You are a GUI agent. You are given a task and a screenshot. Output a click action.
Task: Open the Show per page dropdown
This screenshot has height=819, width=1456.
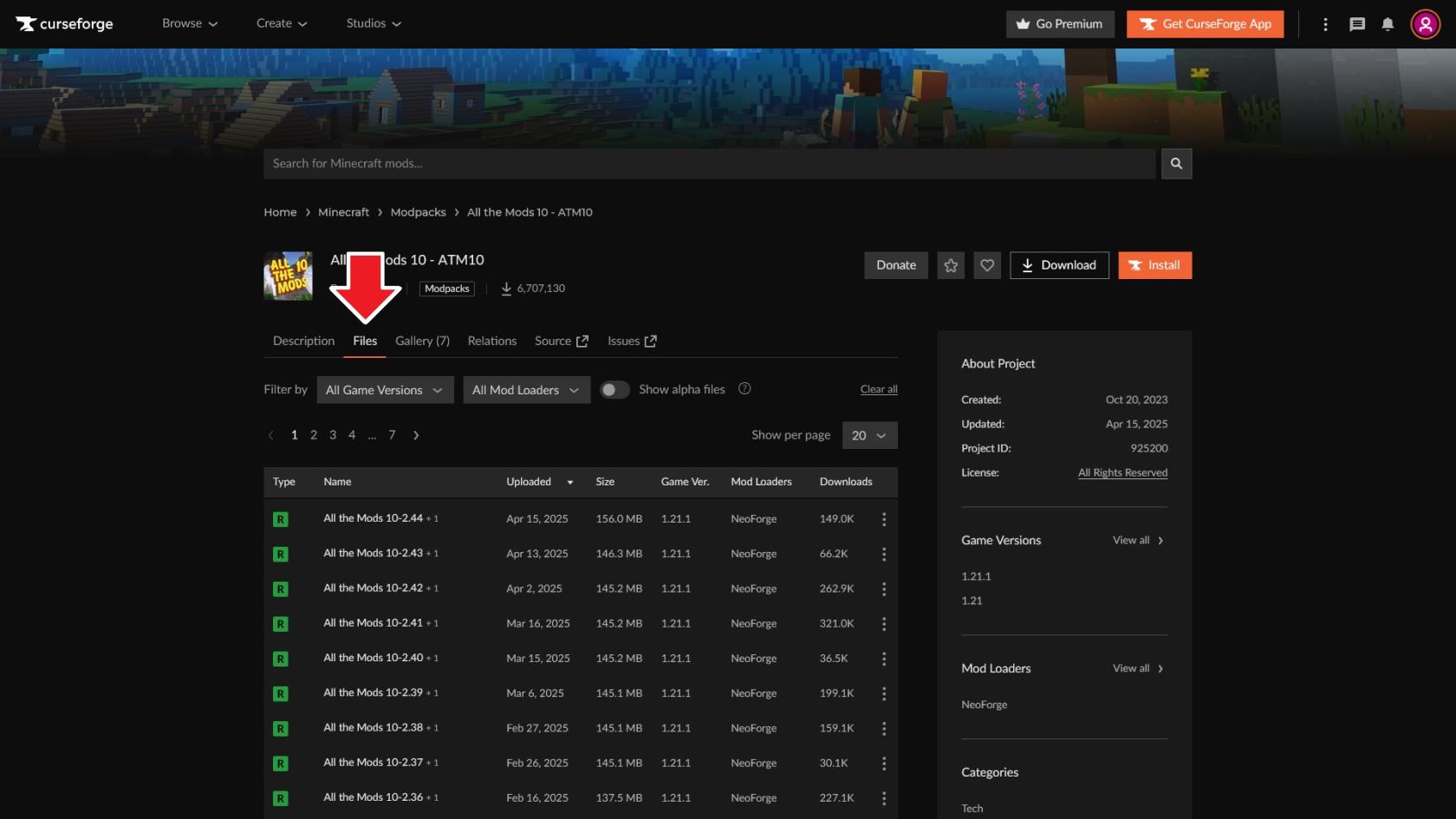(x=869, y=435)
